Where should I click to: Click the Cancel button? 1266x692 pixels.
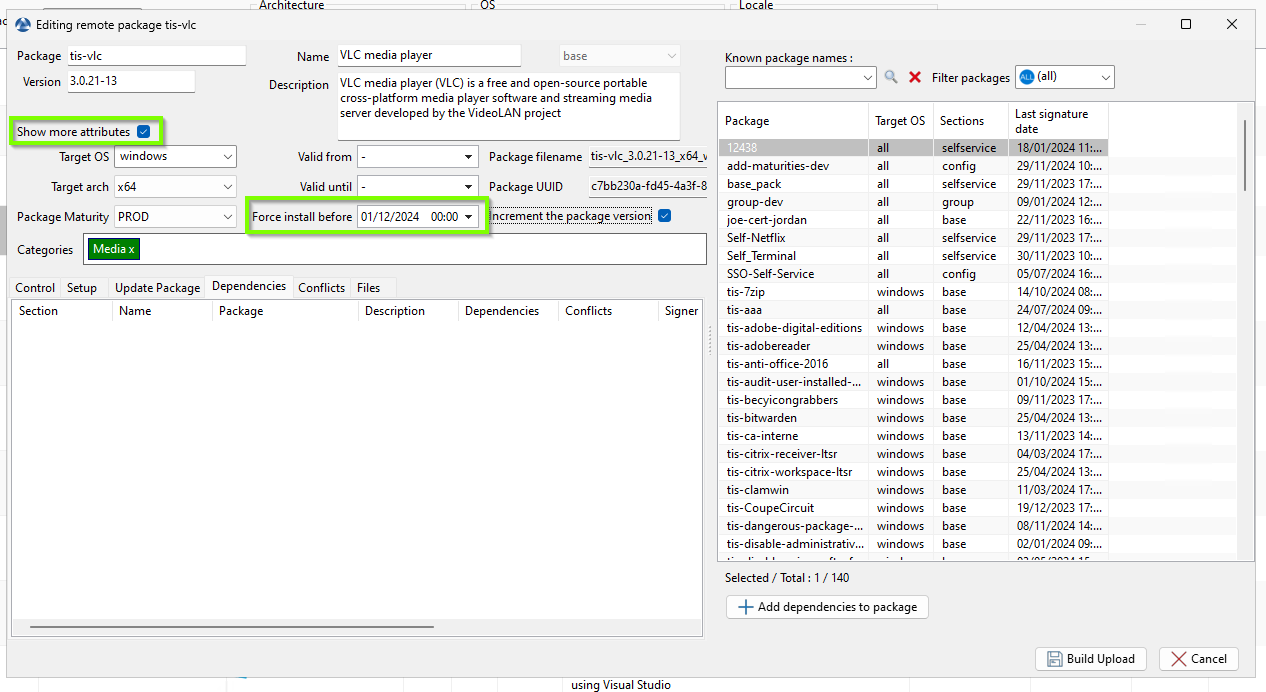(x=1199, y=659)
